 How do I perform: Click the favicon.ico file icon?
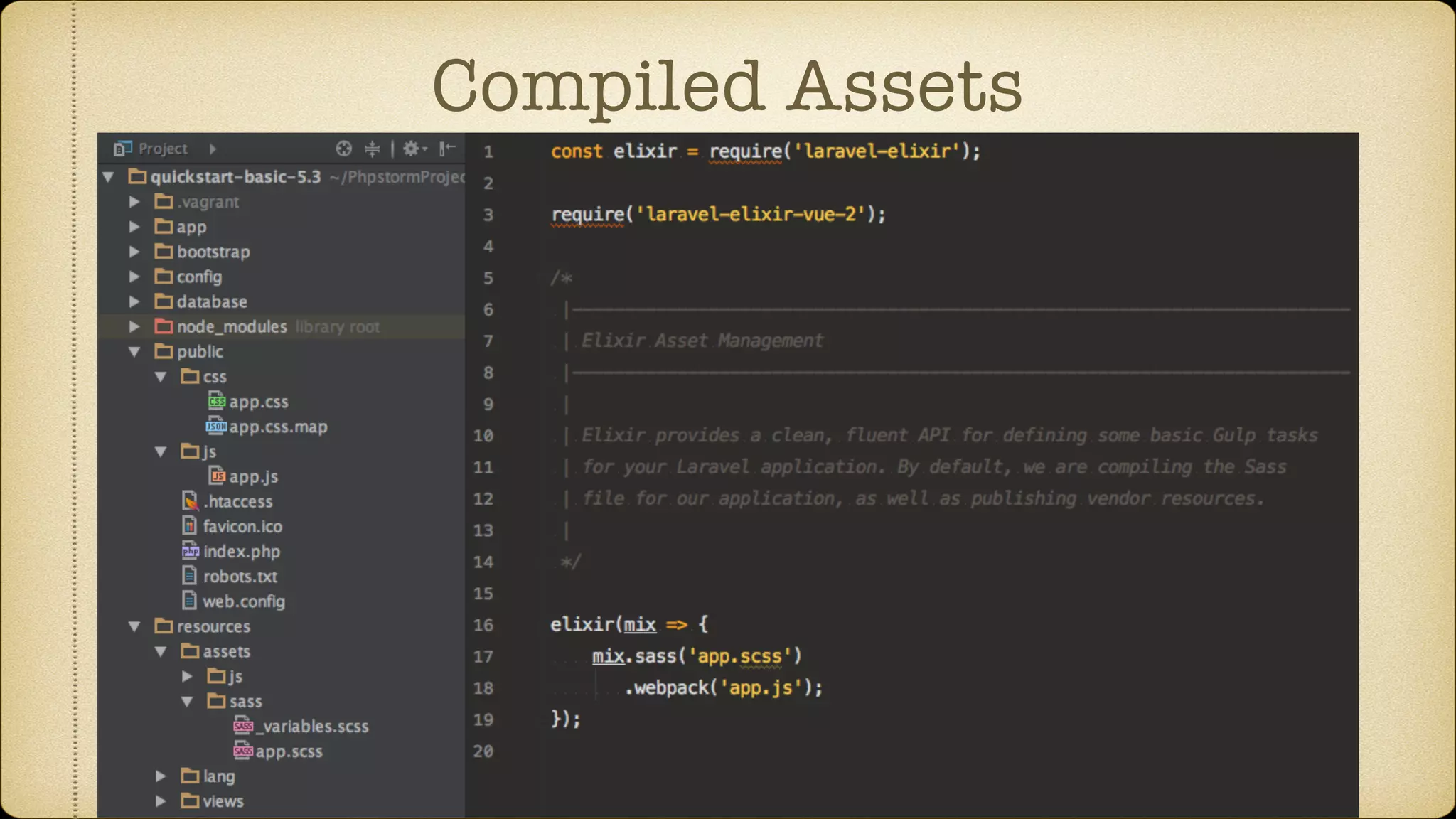pos(190,525)
